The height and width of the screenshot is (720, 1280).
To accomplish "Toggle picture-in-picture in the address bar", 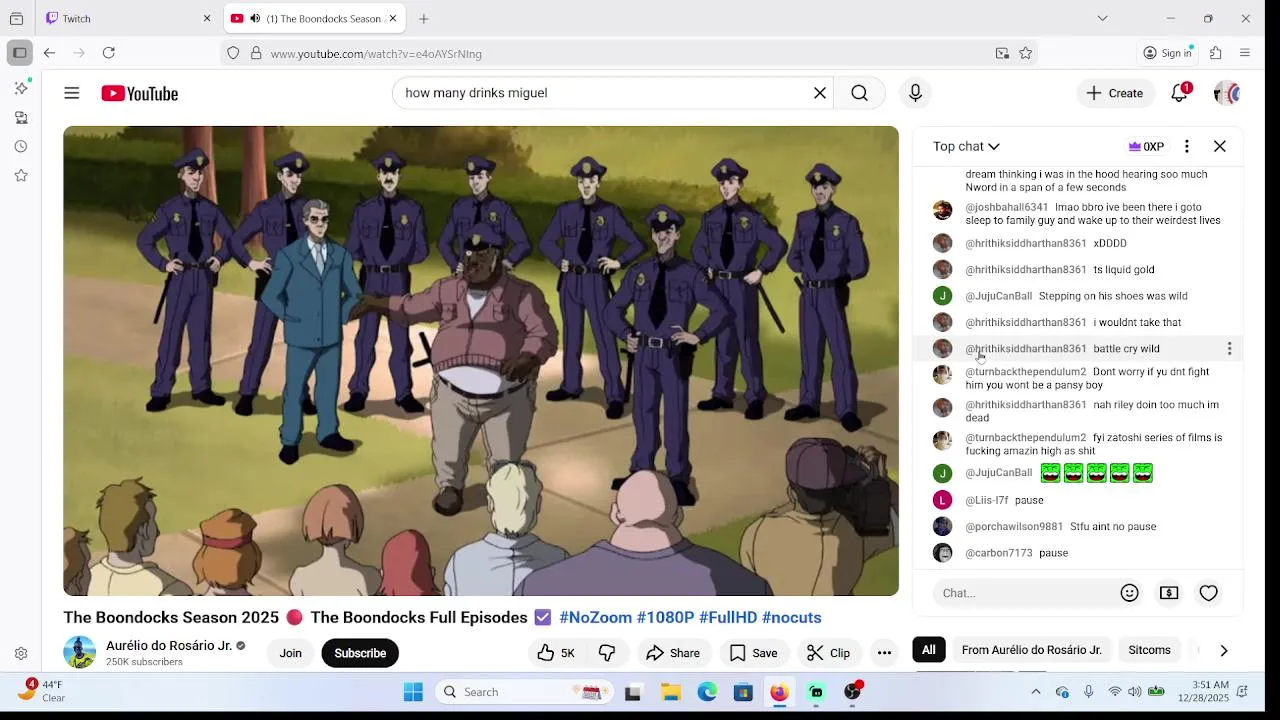I will (1002, 53).
